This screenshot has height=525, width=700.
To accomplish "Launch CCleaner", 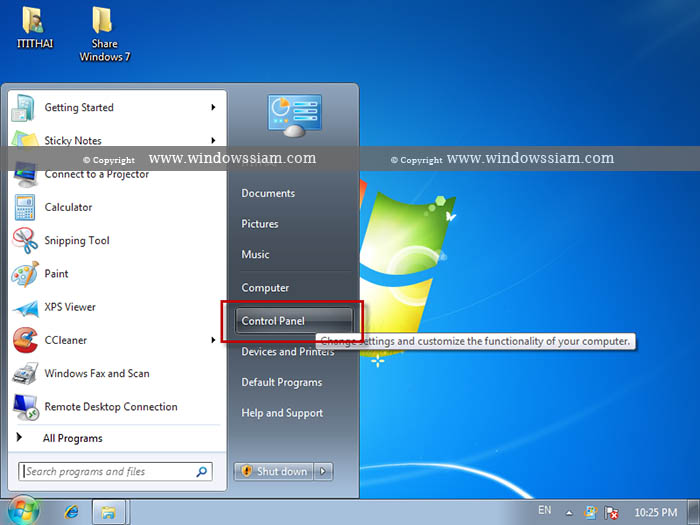I will tap(66, 340).
